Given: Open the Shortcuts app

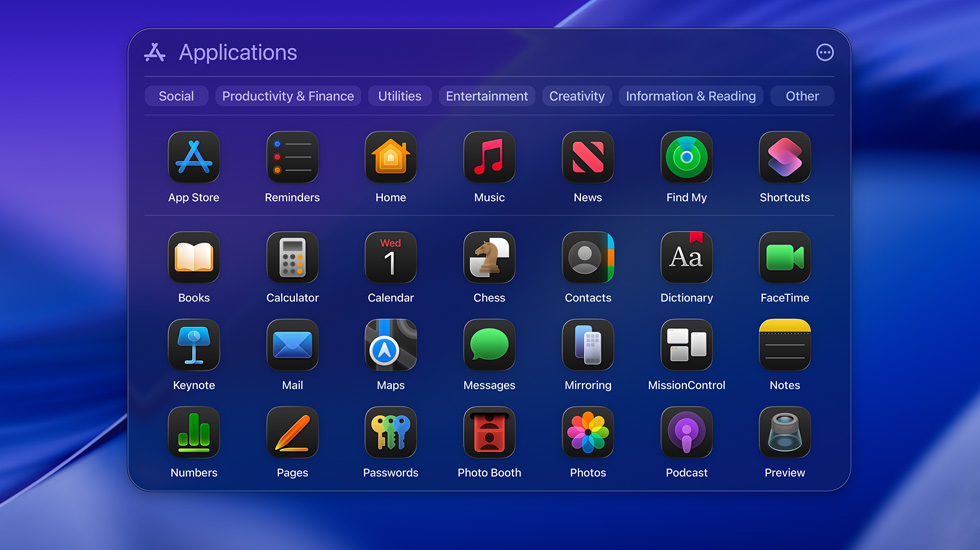Looking at the screenshot, I should 785,158.
